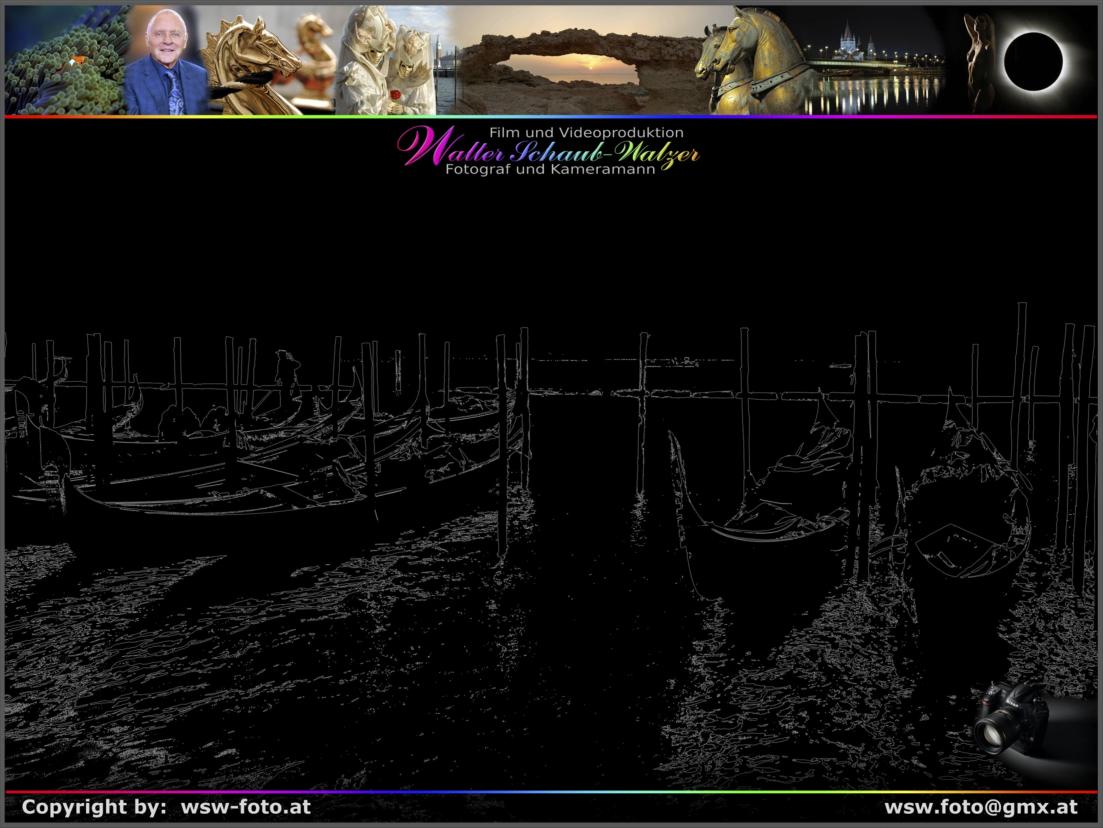
Task: Click the wsw.foto@gmx.at email address
Action: (x=981, y=807)
